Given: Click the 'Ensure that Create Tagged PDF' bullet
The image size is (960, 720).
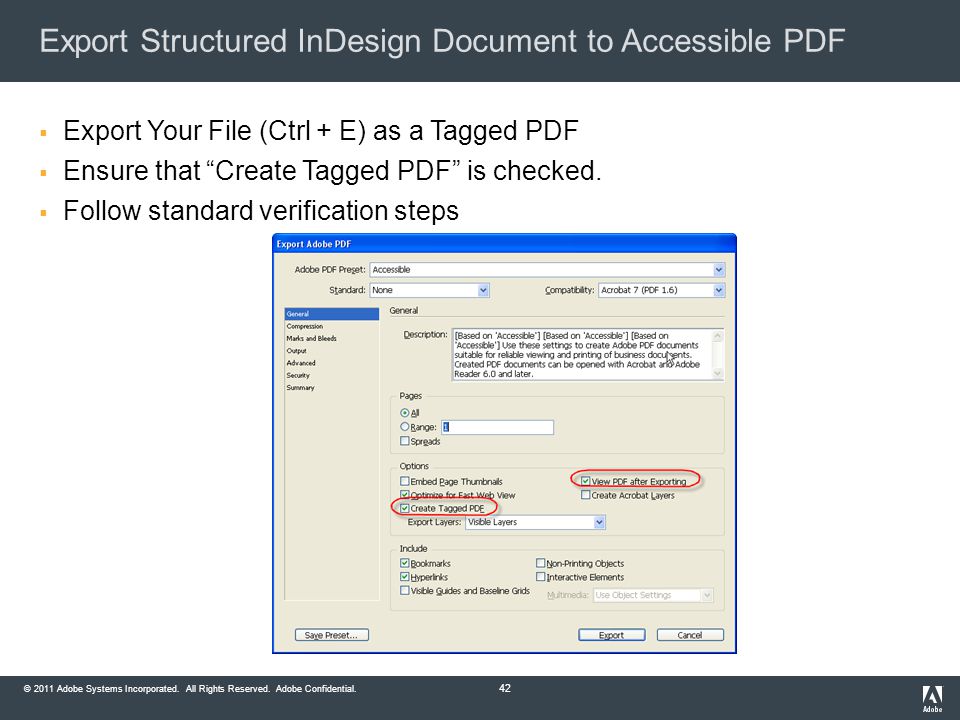Looking at the screenshot, I should coord(332,171).
